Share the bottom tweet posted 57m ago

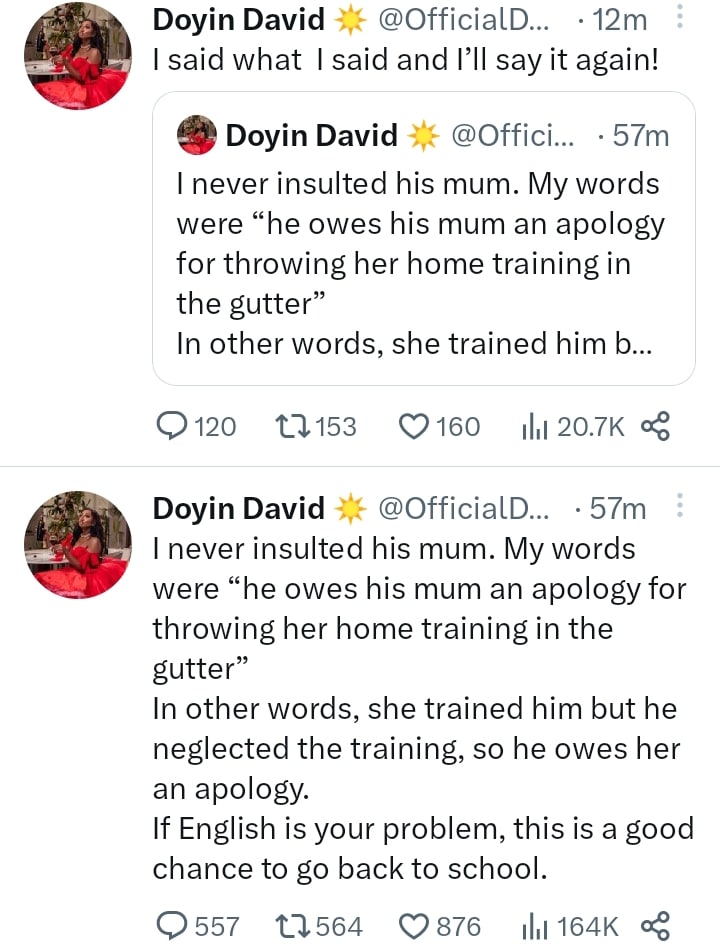click(654, 925)
